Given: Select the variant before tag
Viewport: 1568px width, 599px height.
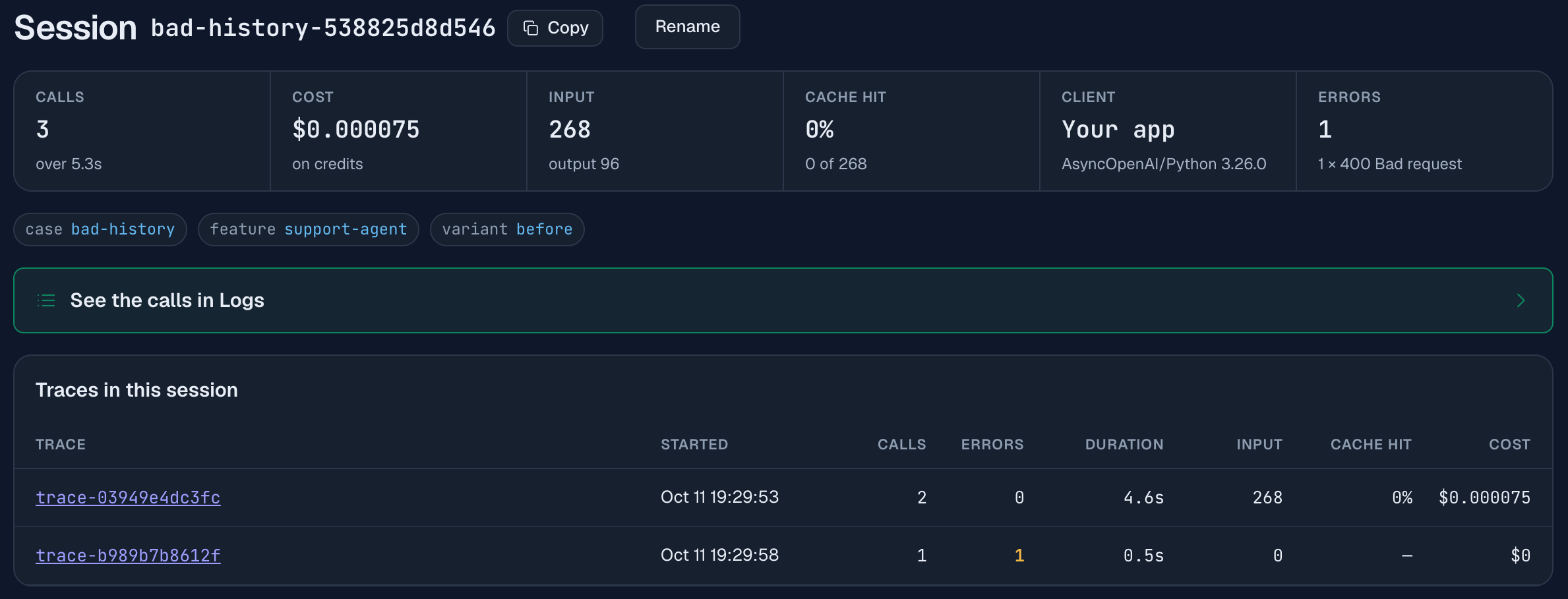Looking at the screenshot, I should [507, 229].
